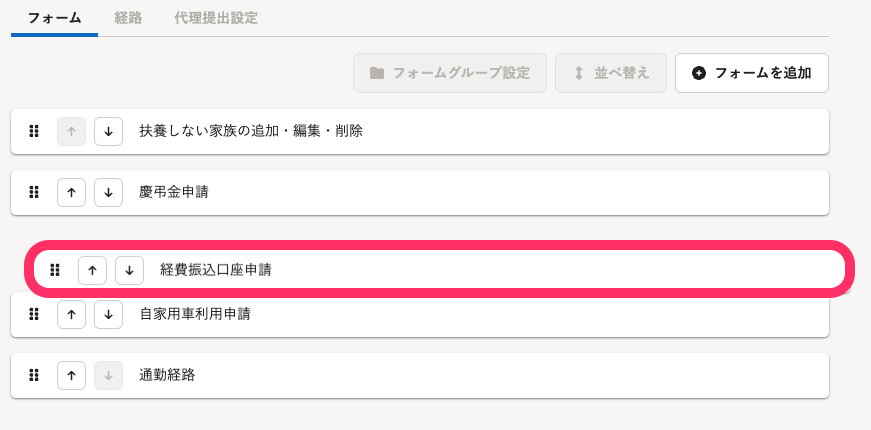Open the 通勤経路 form row
Image resolution: width=871 pixels, height=430 pixels.
pos(420,376)
